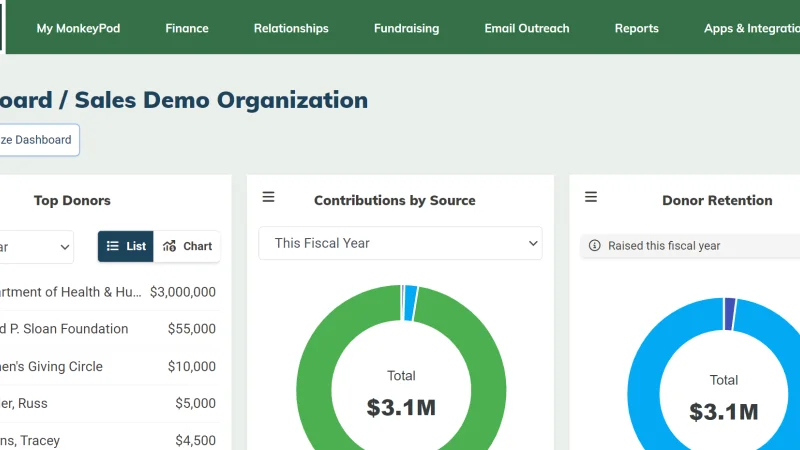Click the Contributions by Source title
800x450 pixels.
[x=395, y=201]
